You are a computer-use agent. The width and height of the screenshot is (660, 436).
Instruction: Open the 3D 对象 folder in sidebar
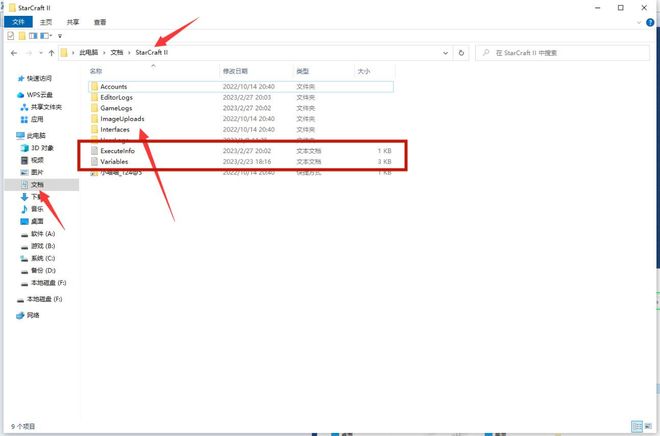[x=44, y=147]
